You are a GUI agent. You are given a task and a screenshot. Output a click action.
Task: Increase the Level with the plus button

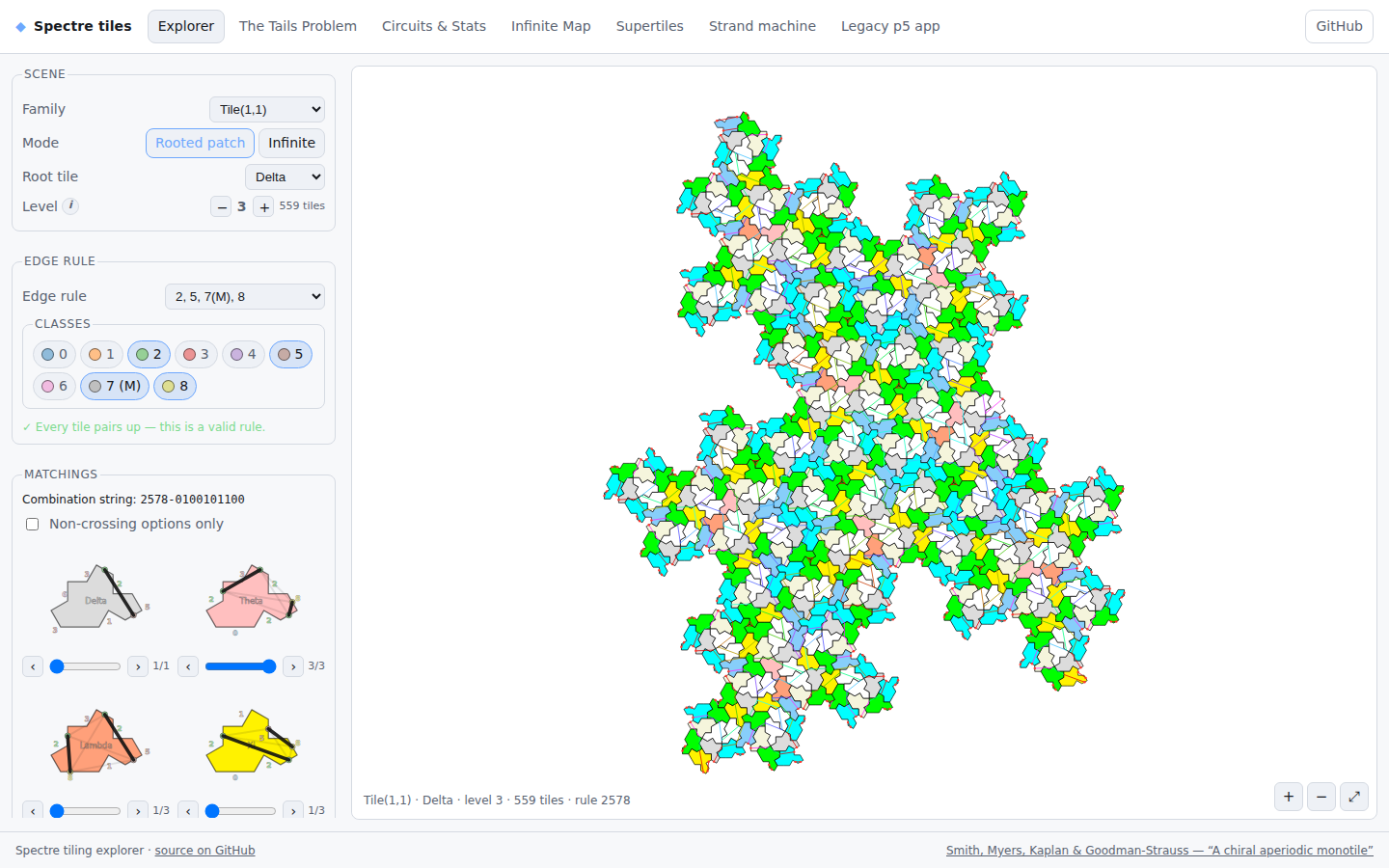tap(263, 206)
